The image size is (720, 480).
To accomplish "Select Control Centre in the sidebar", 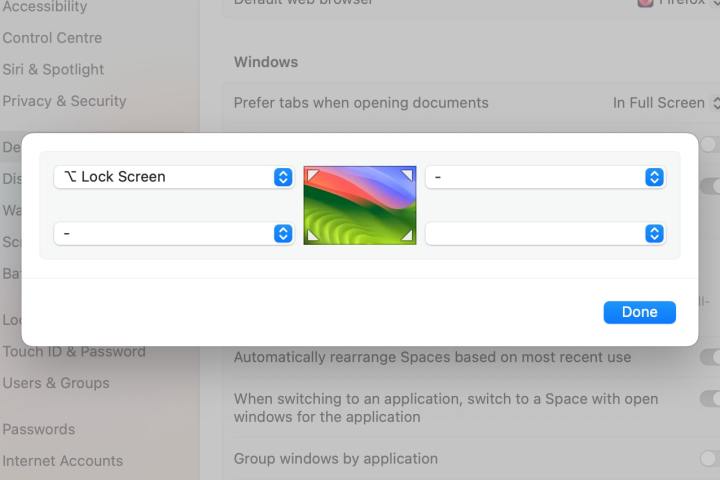I will point(52,38).
